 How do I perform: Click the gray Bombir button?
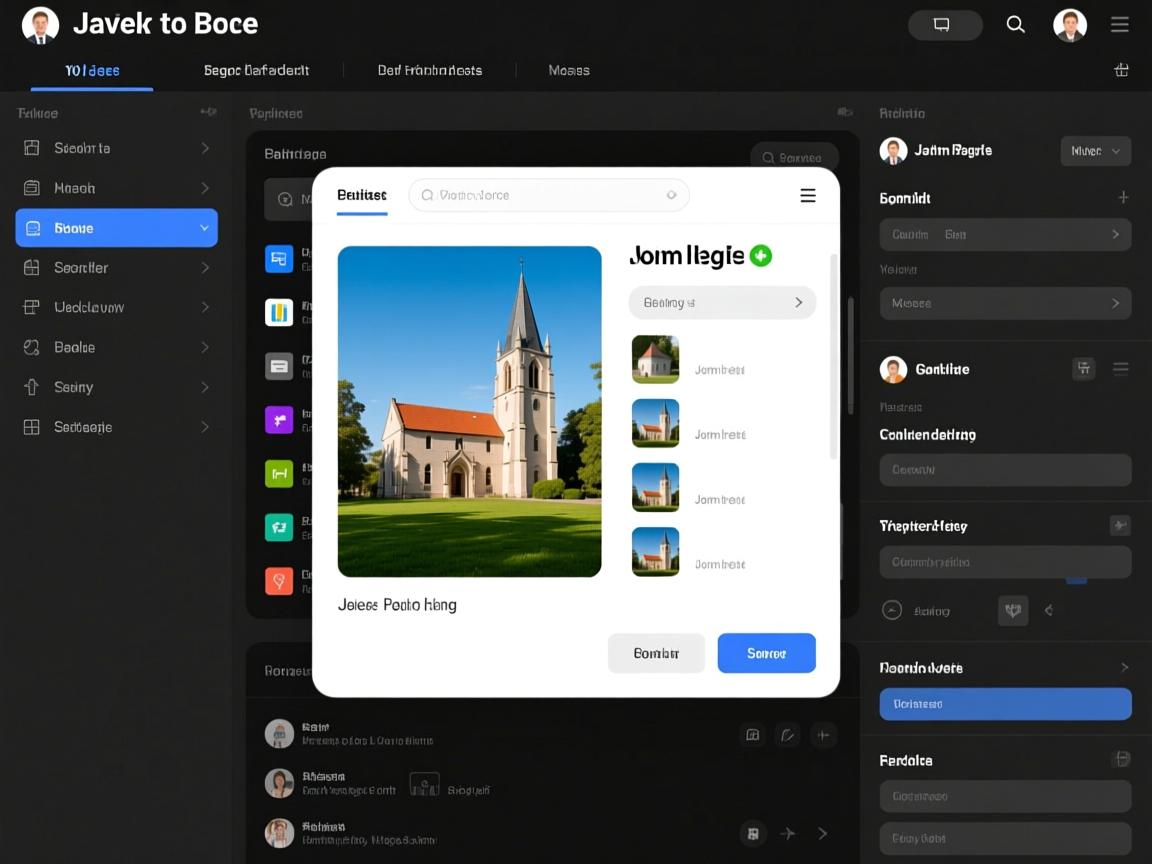pos(656,653)
